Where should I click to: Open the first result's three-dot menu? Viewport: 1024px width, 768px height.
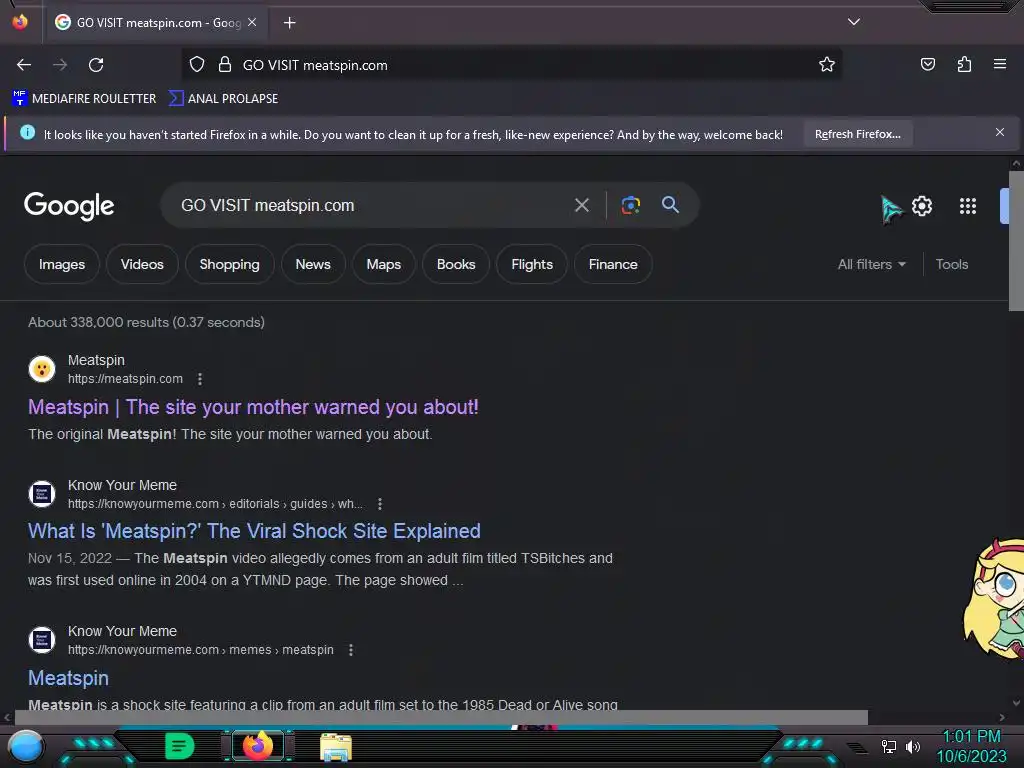[x=200, y=379]
